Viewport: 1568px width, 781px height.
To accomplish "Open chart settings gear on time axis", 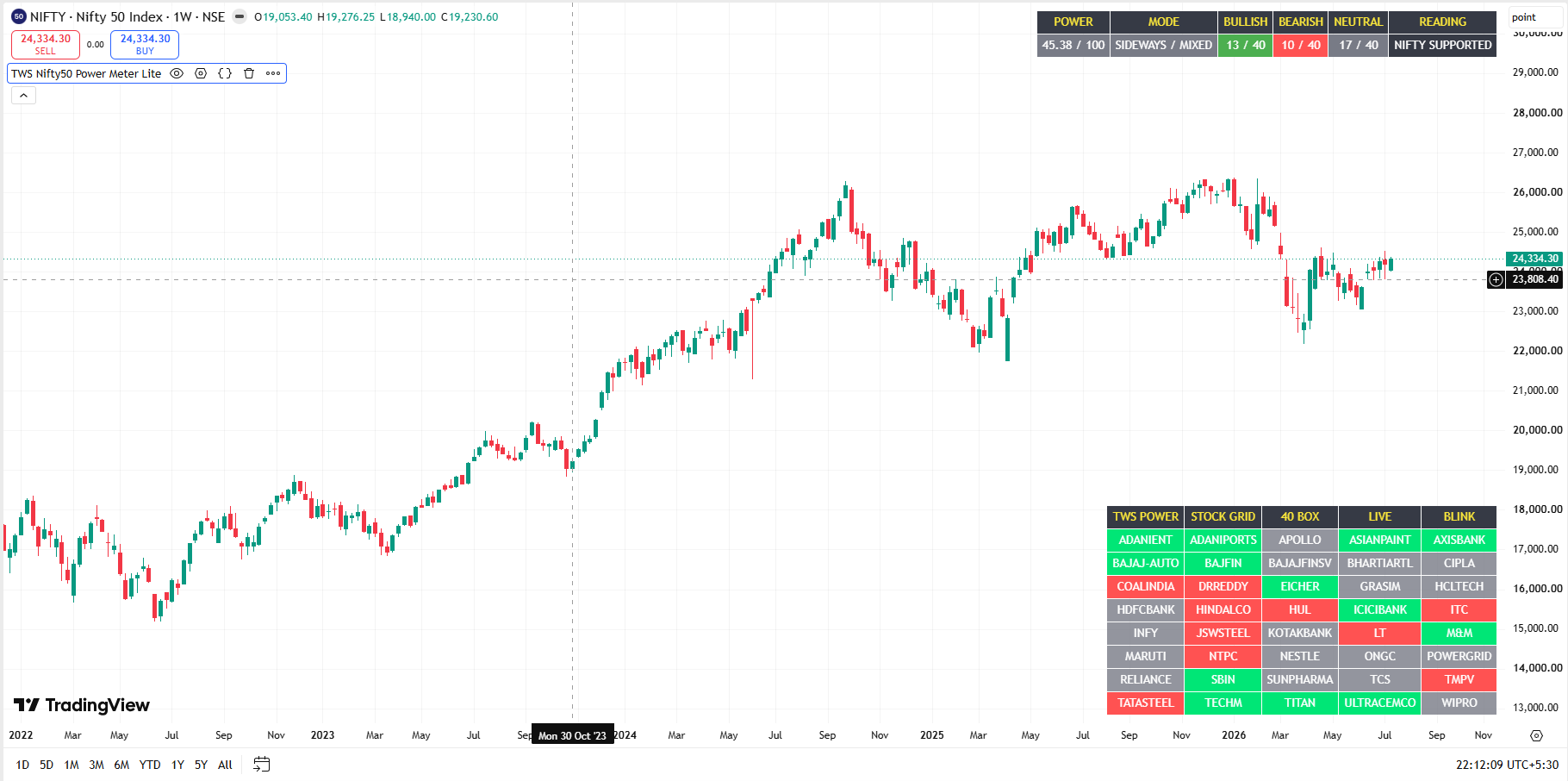I will (x=1536, y=735).
